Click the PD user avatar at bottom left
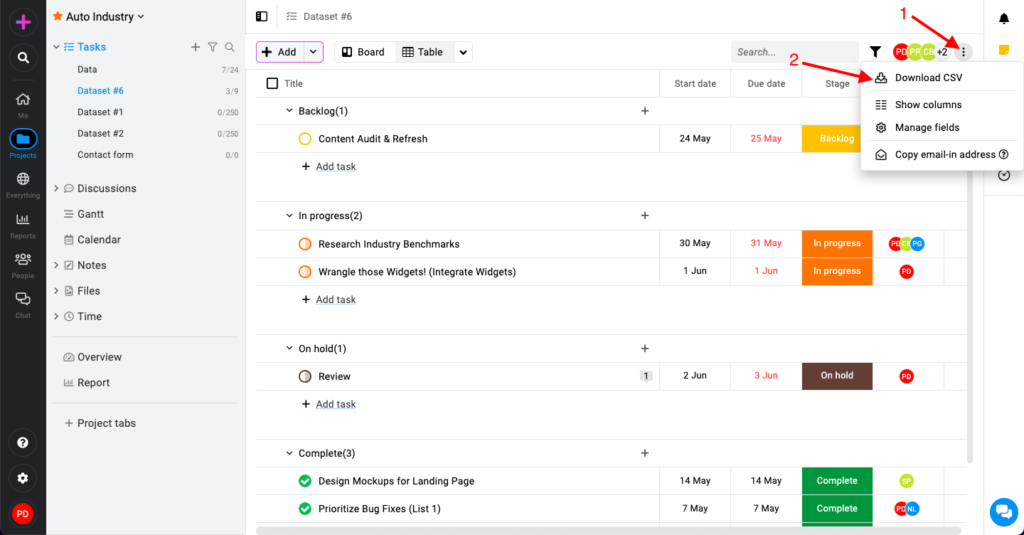Viewport: 1024px width, 535px height. (x=23, y=514)
